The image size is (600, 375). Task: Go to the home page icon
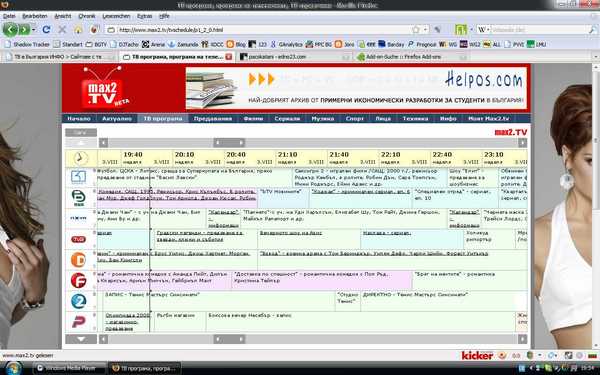(78, 29)
